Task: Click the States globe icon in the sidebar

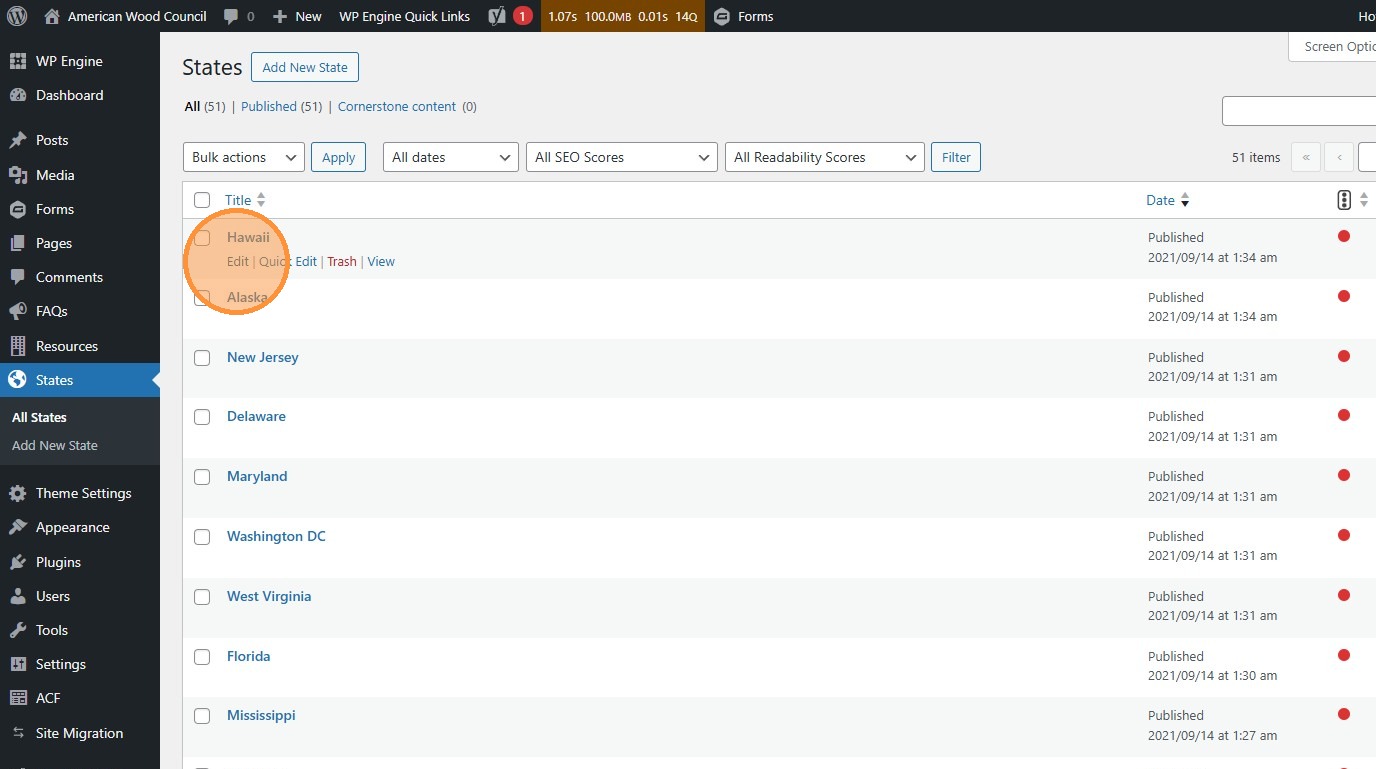Action: point(18,380)
